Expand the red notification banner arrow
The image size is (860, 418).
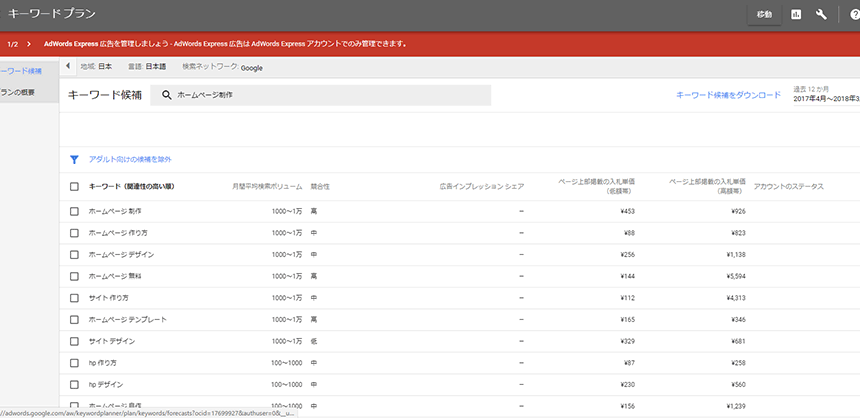coord(29,44)
